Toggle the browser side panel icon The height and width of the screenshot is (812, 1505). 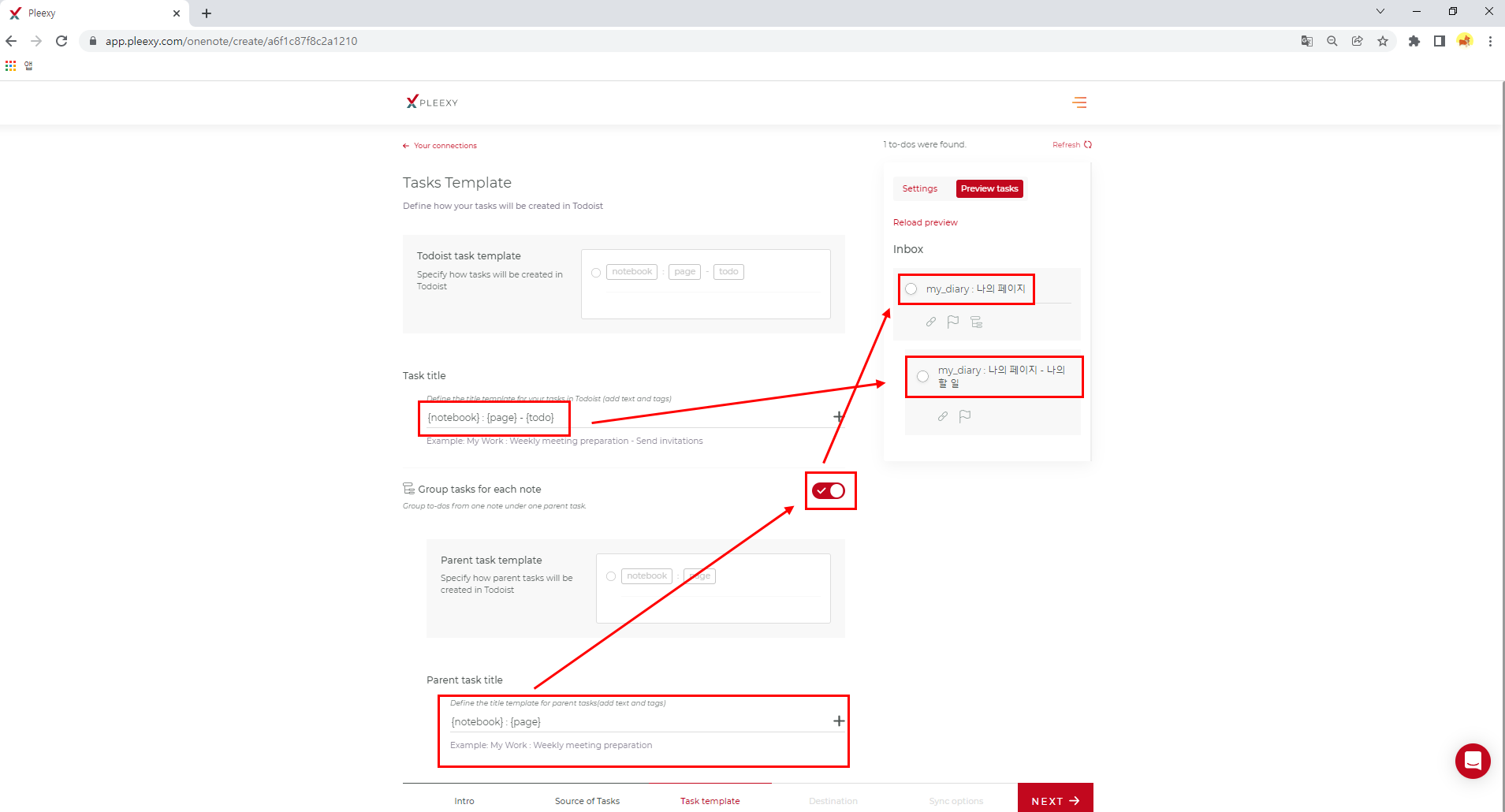1440,41
